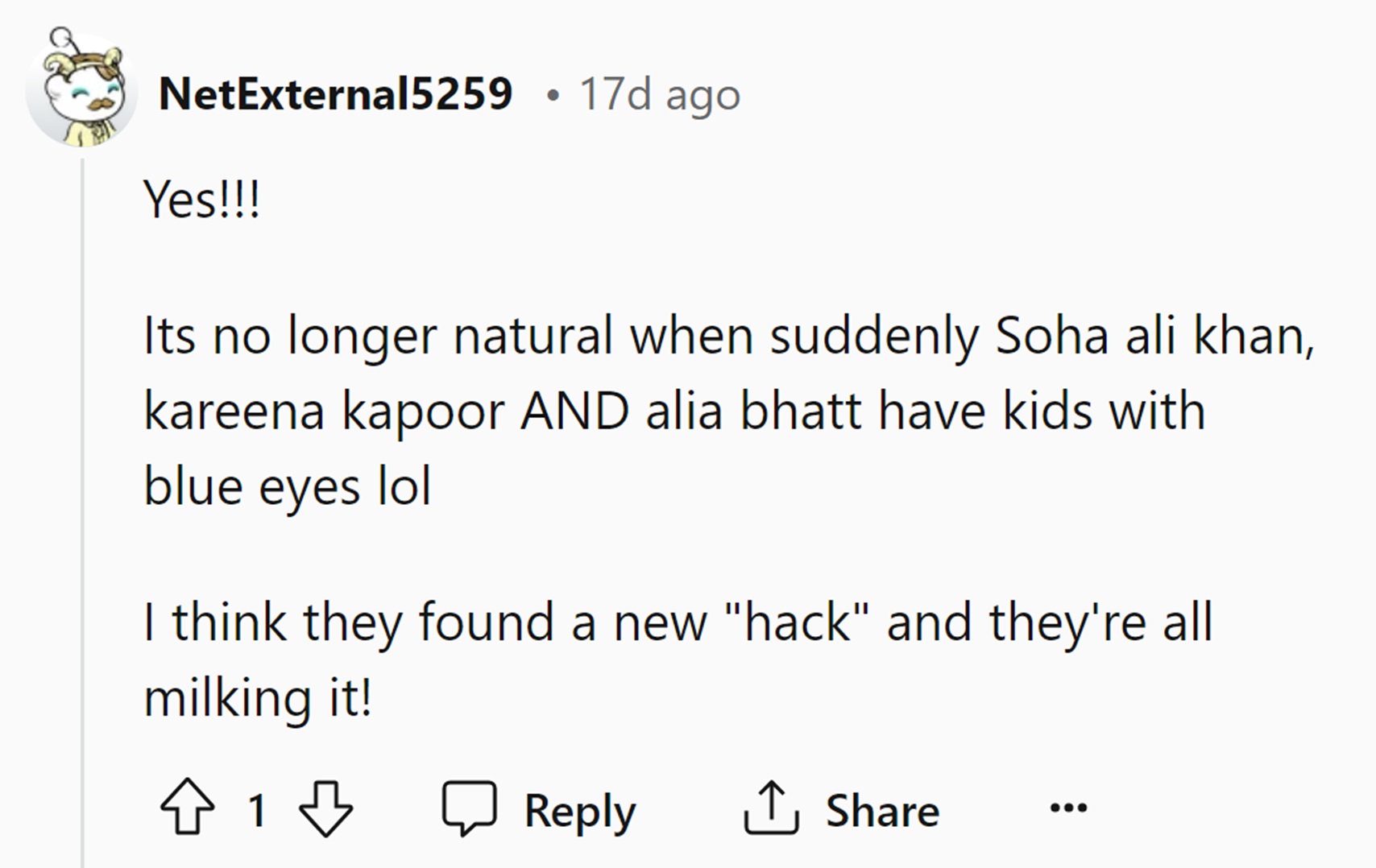Click the phrase "blue eyes lol"

click(x=288, y=487)
